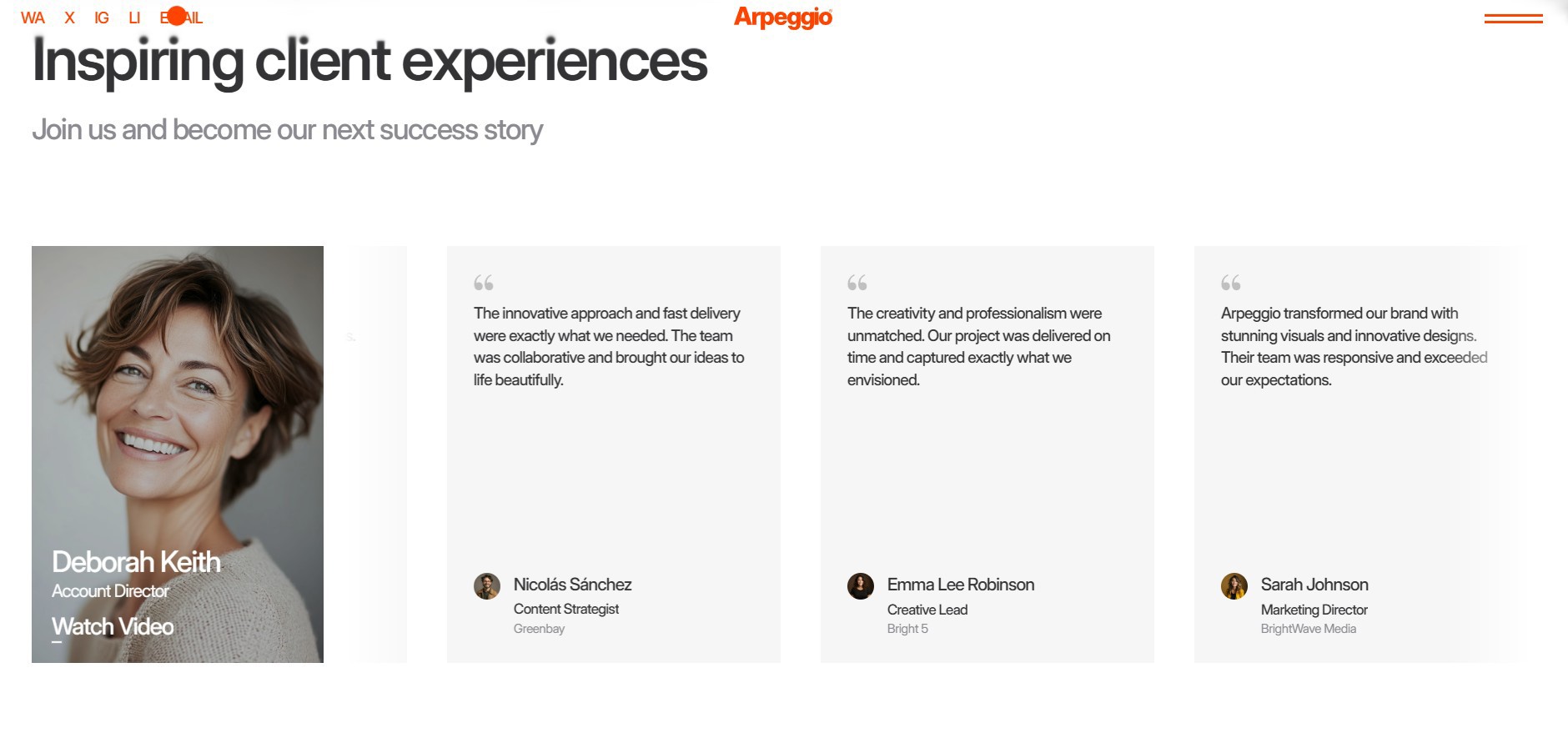The height and width of the screenshot is (743, 1568).
Task: Select the BrightWave Media company label
Action: (1309, 629)
